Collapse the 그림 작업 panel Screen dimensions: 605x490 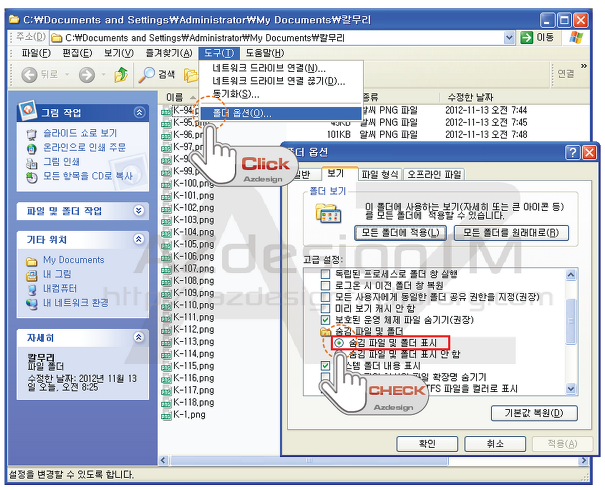(139, 112)
